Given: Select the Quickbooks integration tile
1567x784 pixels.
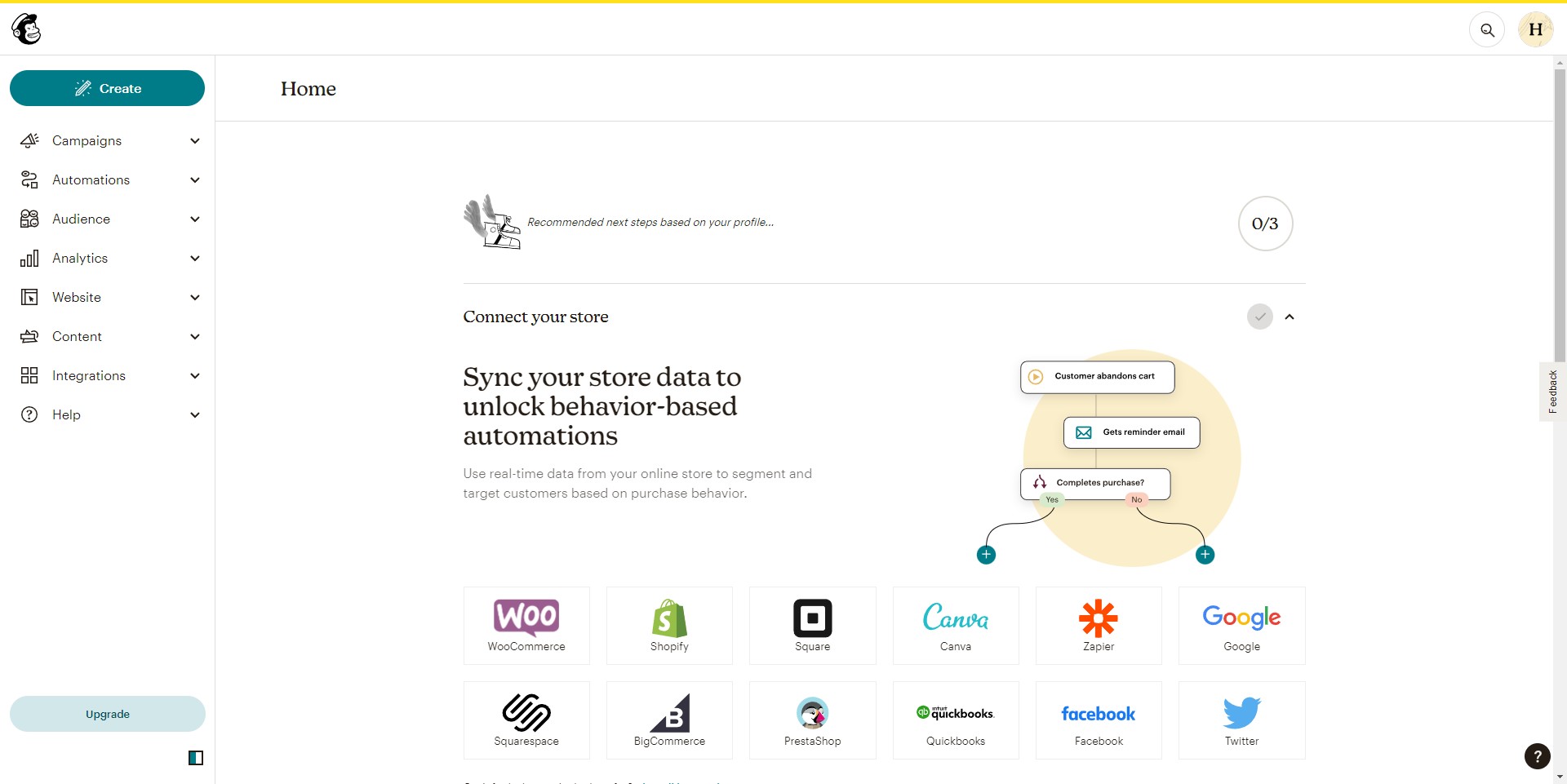Looking at the screenshot, I should click(956, 720).
